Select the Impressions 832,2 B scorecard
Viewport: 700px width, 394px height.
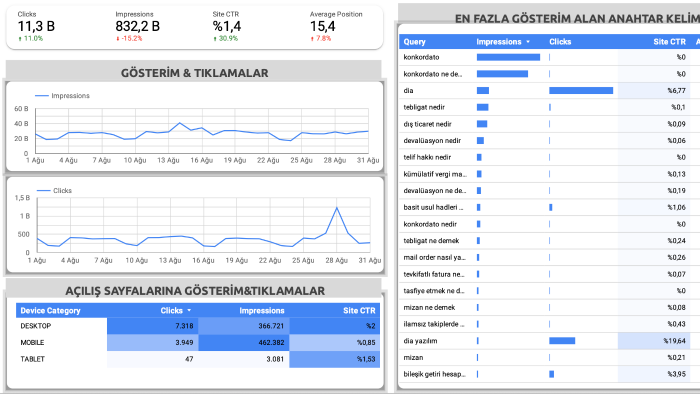tap(138, 26)
